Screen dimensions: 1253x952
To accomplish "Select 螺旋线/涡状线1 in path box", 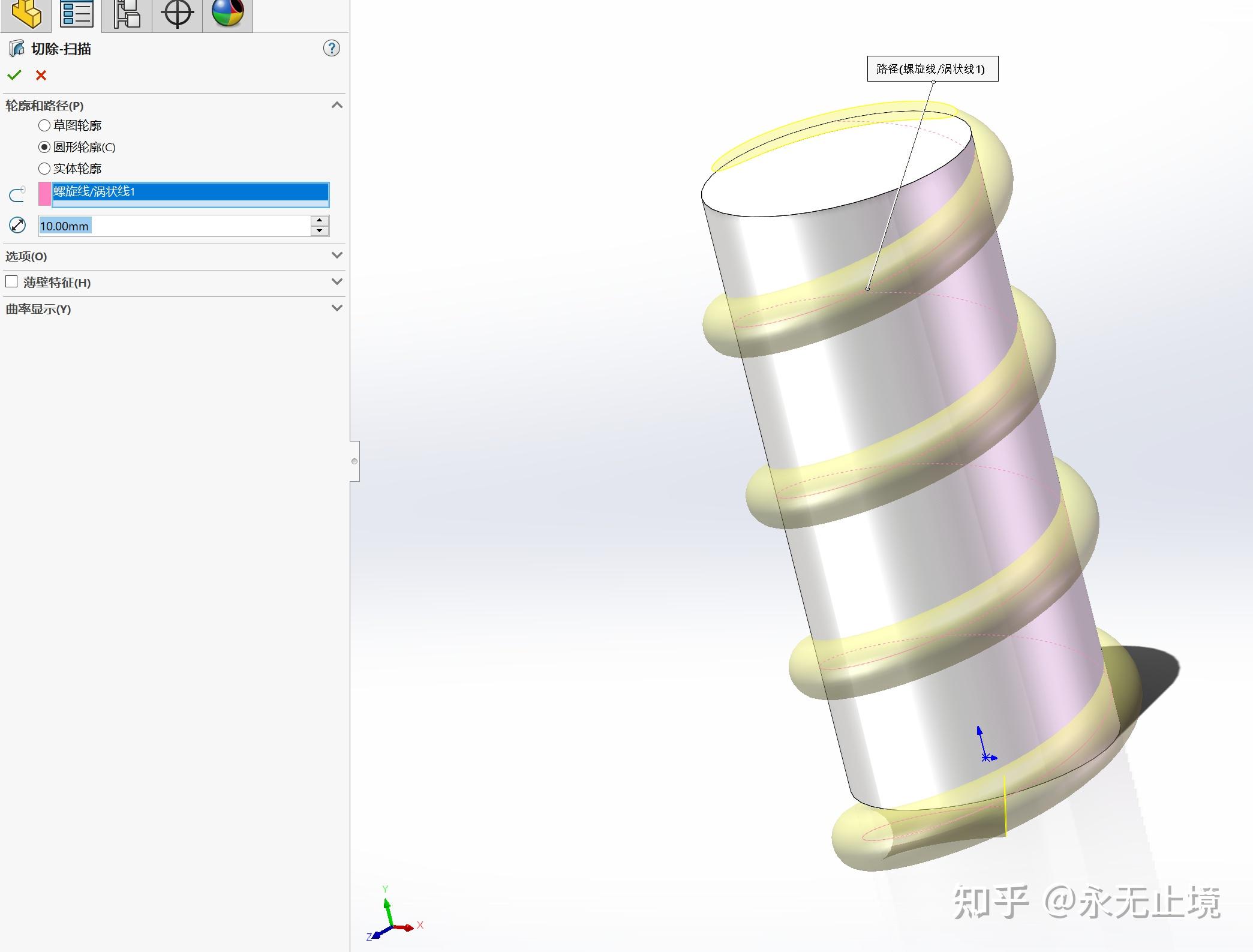I will [x=190, y=191].
